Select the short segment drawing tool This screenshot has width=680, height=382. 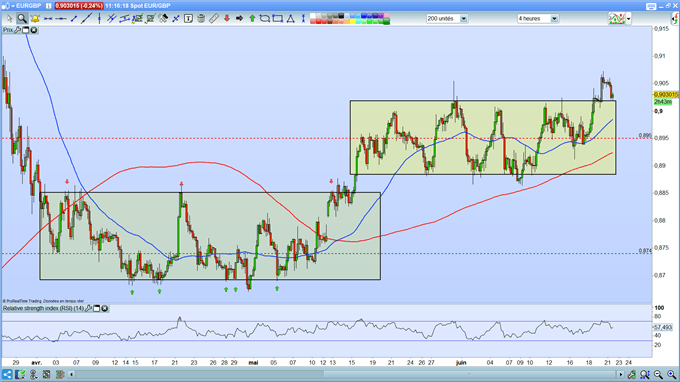[74, 19]
